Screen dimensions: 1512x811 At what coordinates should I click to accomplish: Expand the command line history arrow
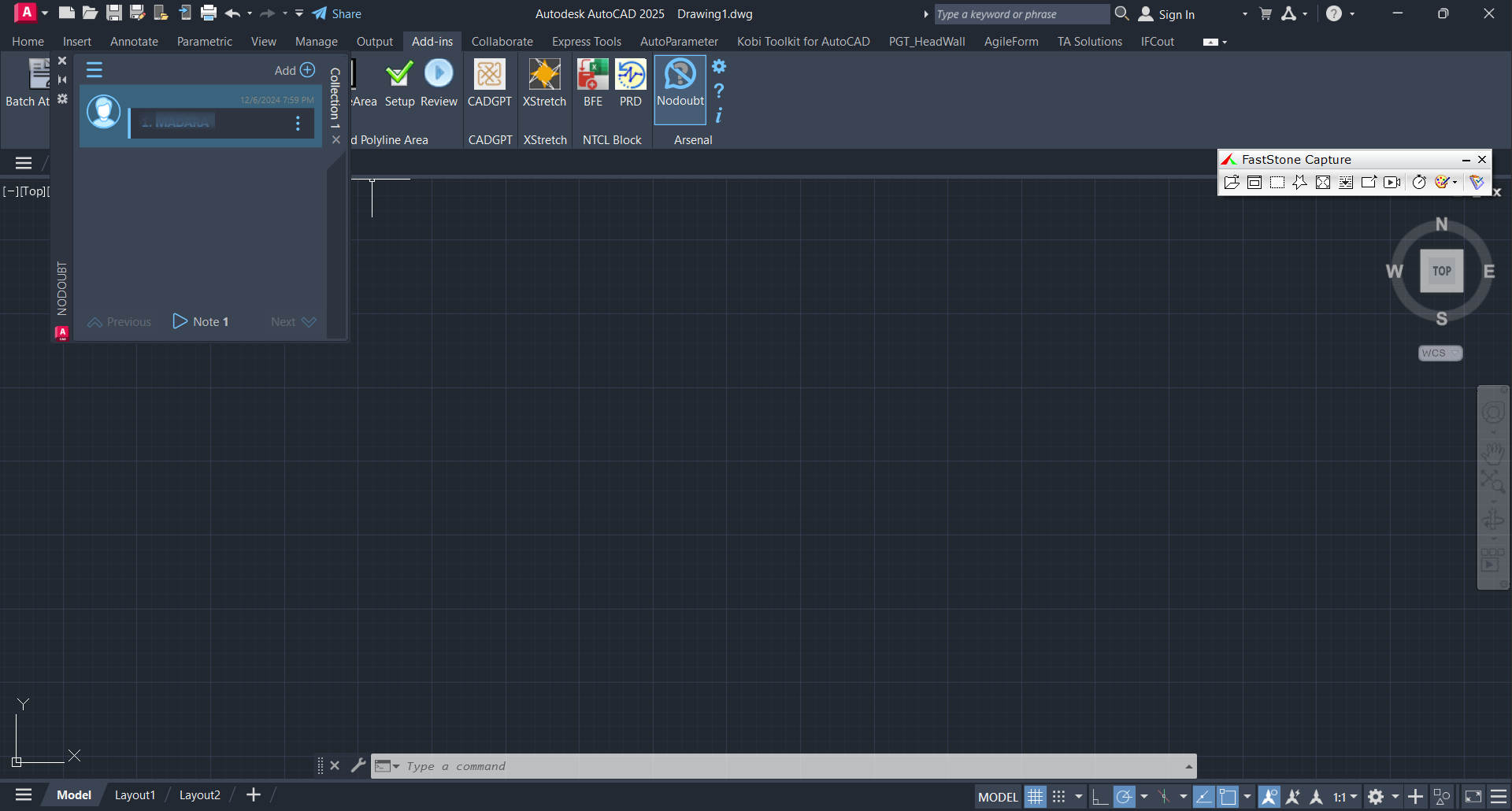(1188, 766)
